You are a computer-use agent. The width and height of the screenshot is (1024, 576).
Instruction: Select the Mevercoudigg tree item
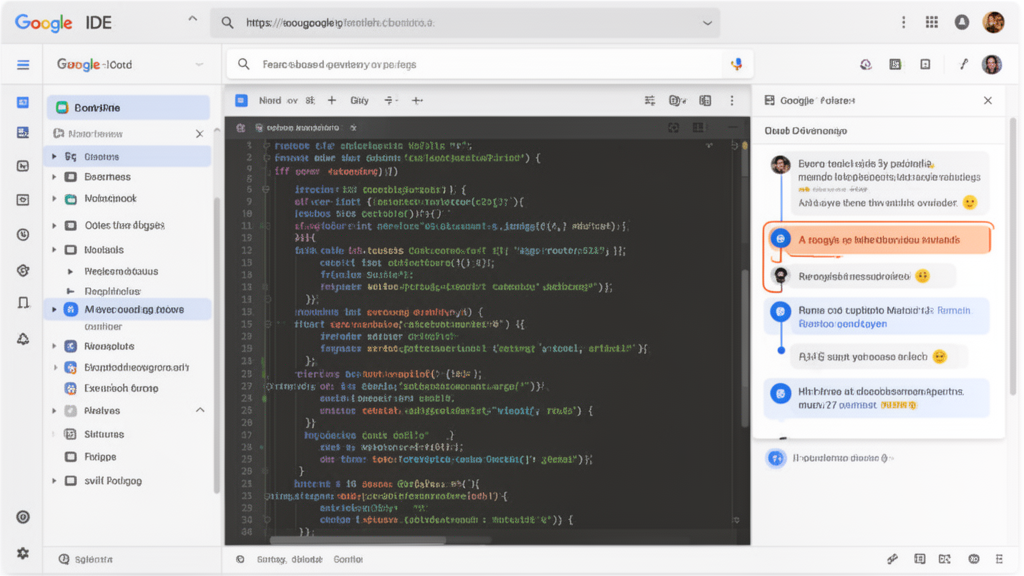pos(129,310)
